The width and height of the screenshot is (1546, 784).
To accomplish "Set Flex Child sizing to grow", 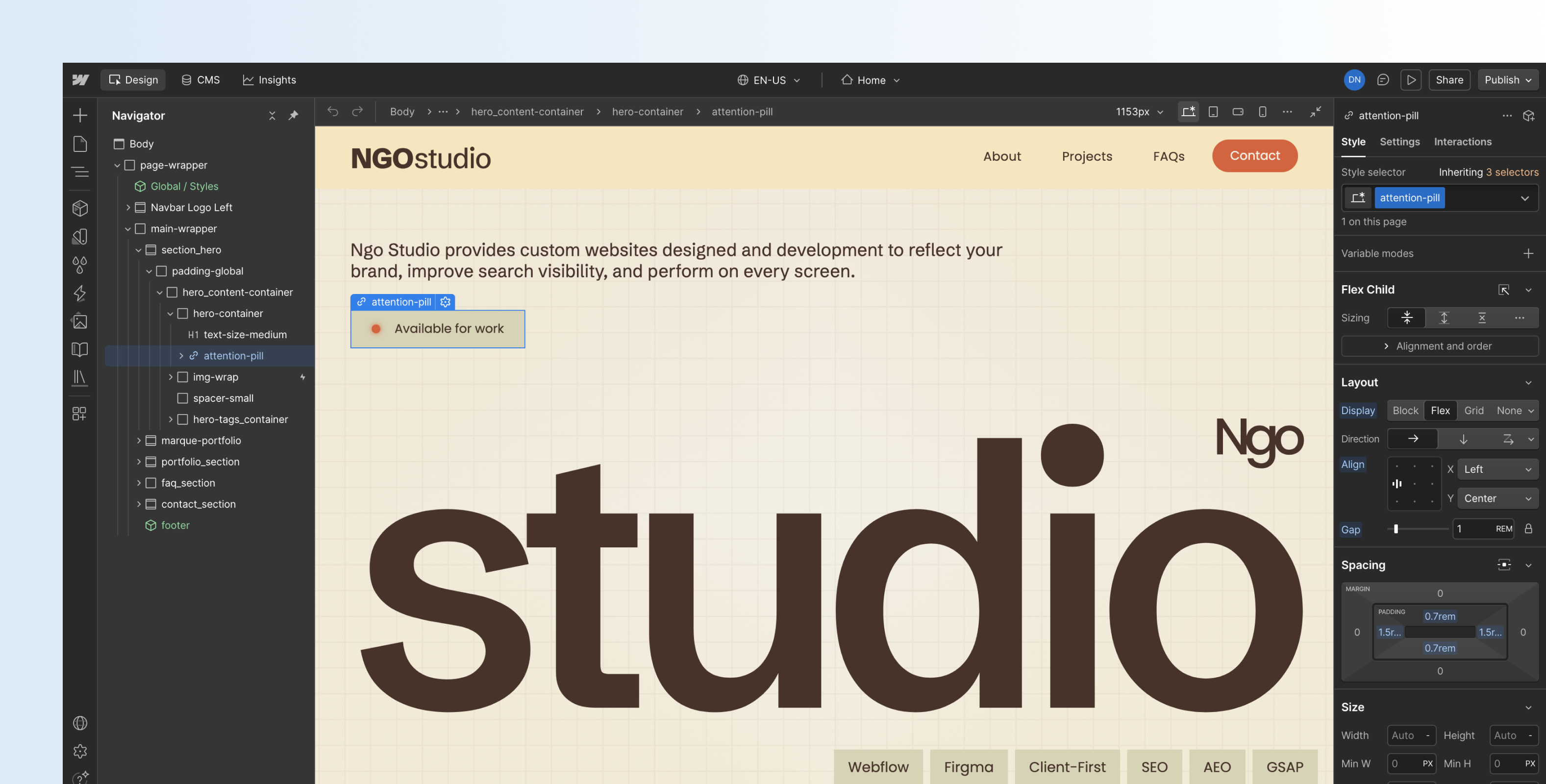I will [1444, 318].
